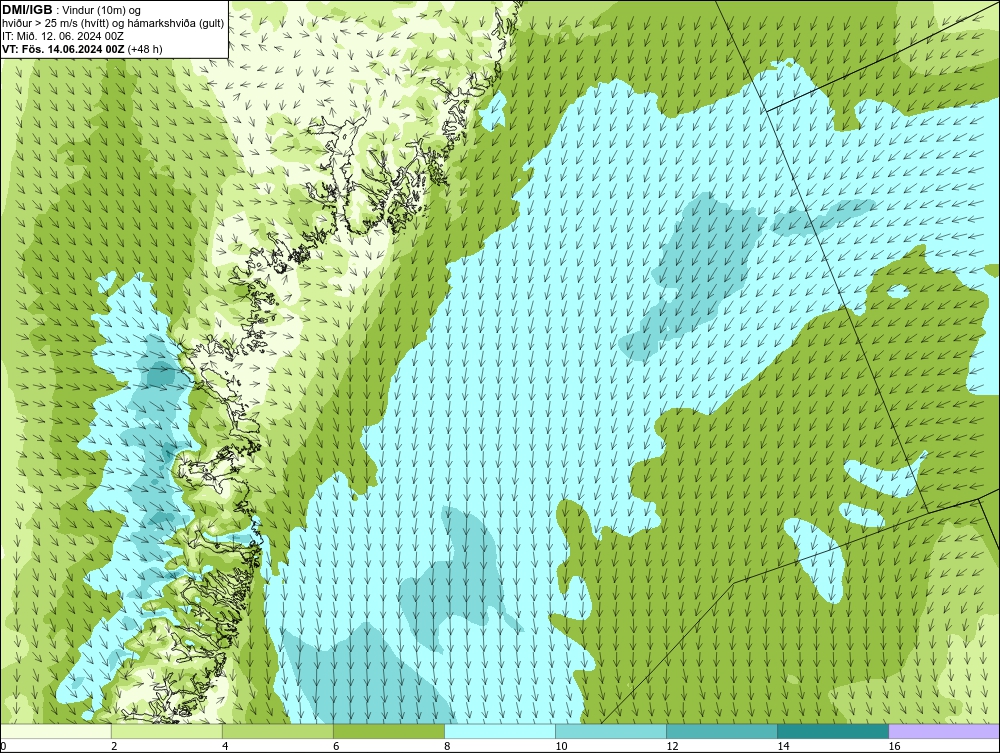Click the legend scale label '16'
Viewport: 1000px width, 753px height.
tap(893, 746)
